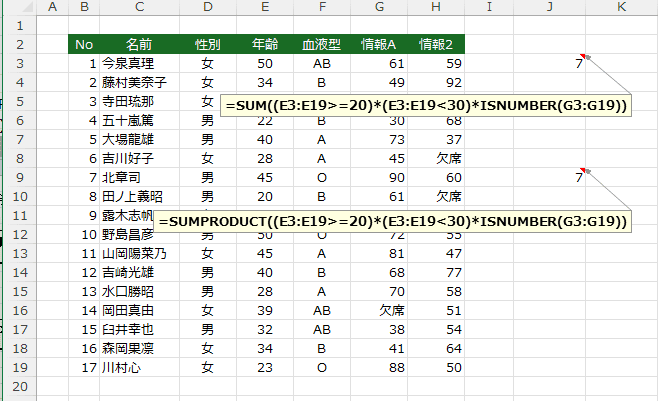Select cell J9 containing 7
This screenshot has height=401, width=658.
(550, 178)
